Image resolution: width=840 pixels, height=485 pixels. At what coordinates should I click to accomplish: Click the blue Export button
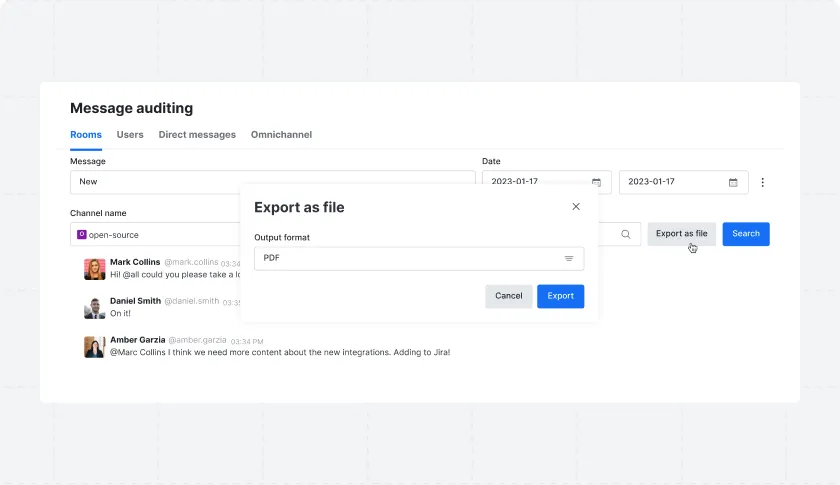[560, 296]
